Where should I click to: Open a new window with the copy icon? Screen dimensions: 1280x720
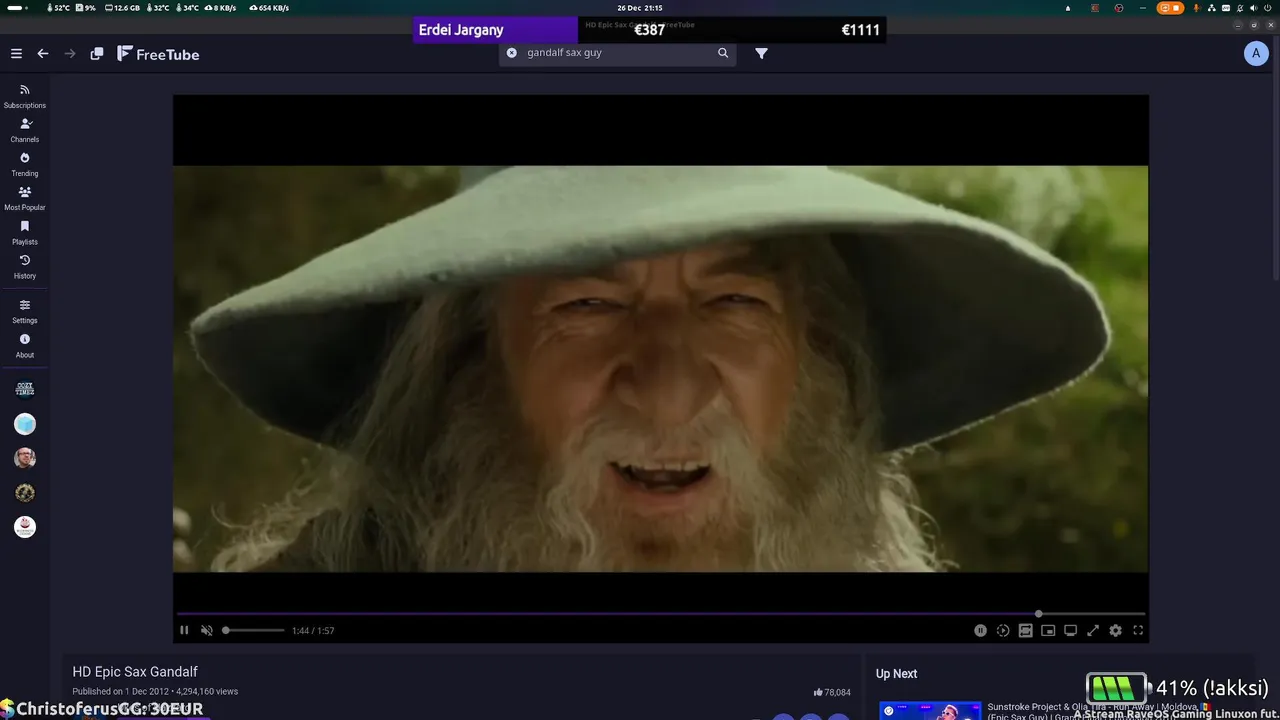97,54
